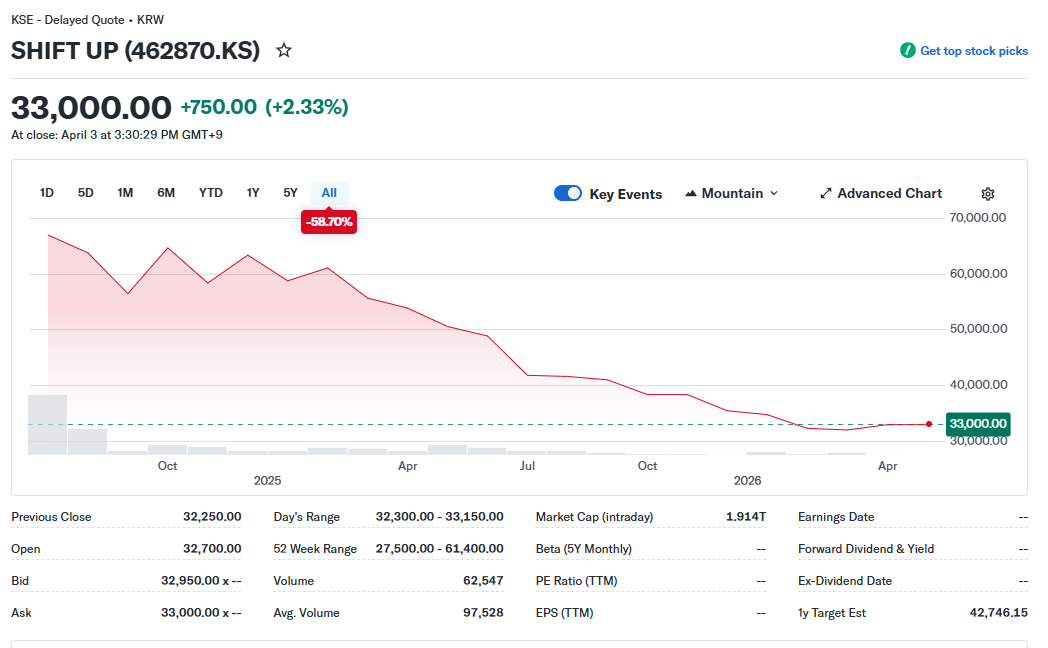Open the Mountain chart style dropdown
This screenshot has width=1048, height=648.
(x=732, y=194)
